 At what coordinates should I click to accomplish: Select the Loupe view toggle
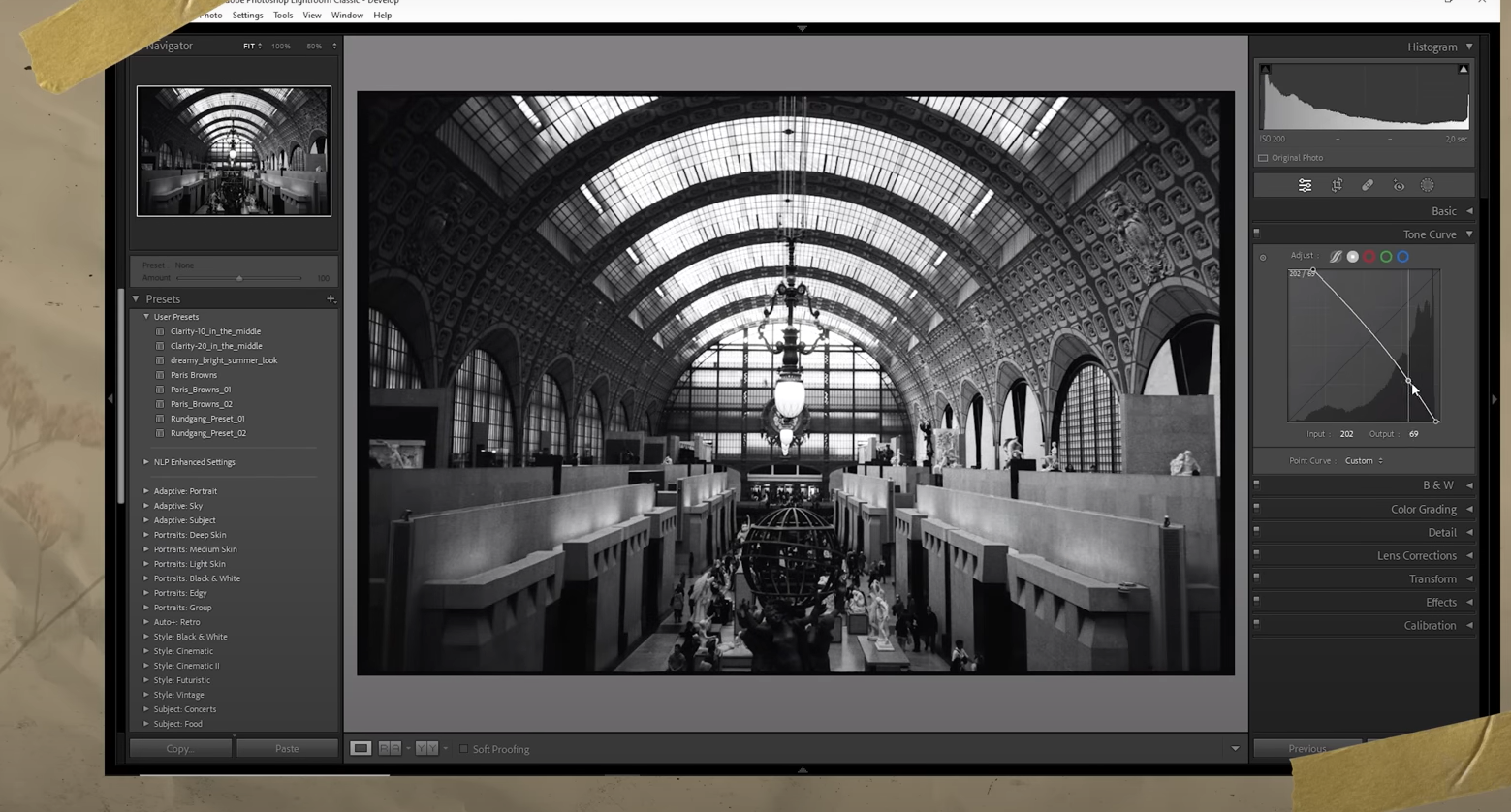click(361, 748)
